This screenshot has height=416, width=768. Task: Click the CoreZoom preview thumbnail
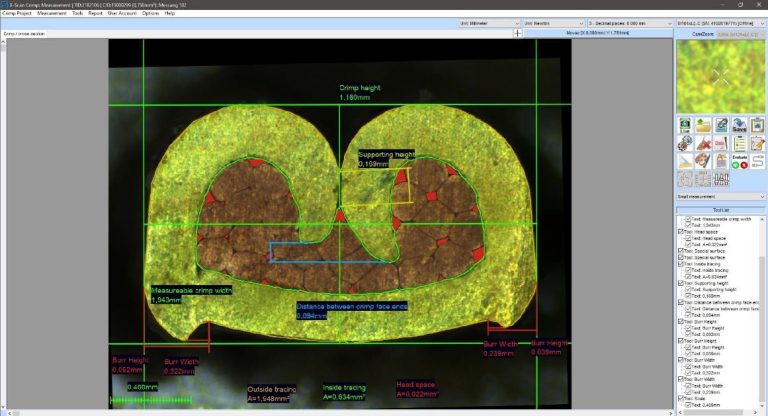(x=720, y=77)
